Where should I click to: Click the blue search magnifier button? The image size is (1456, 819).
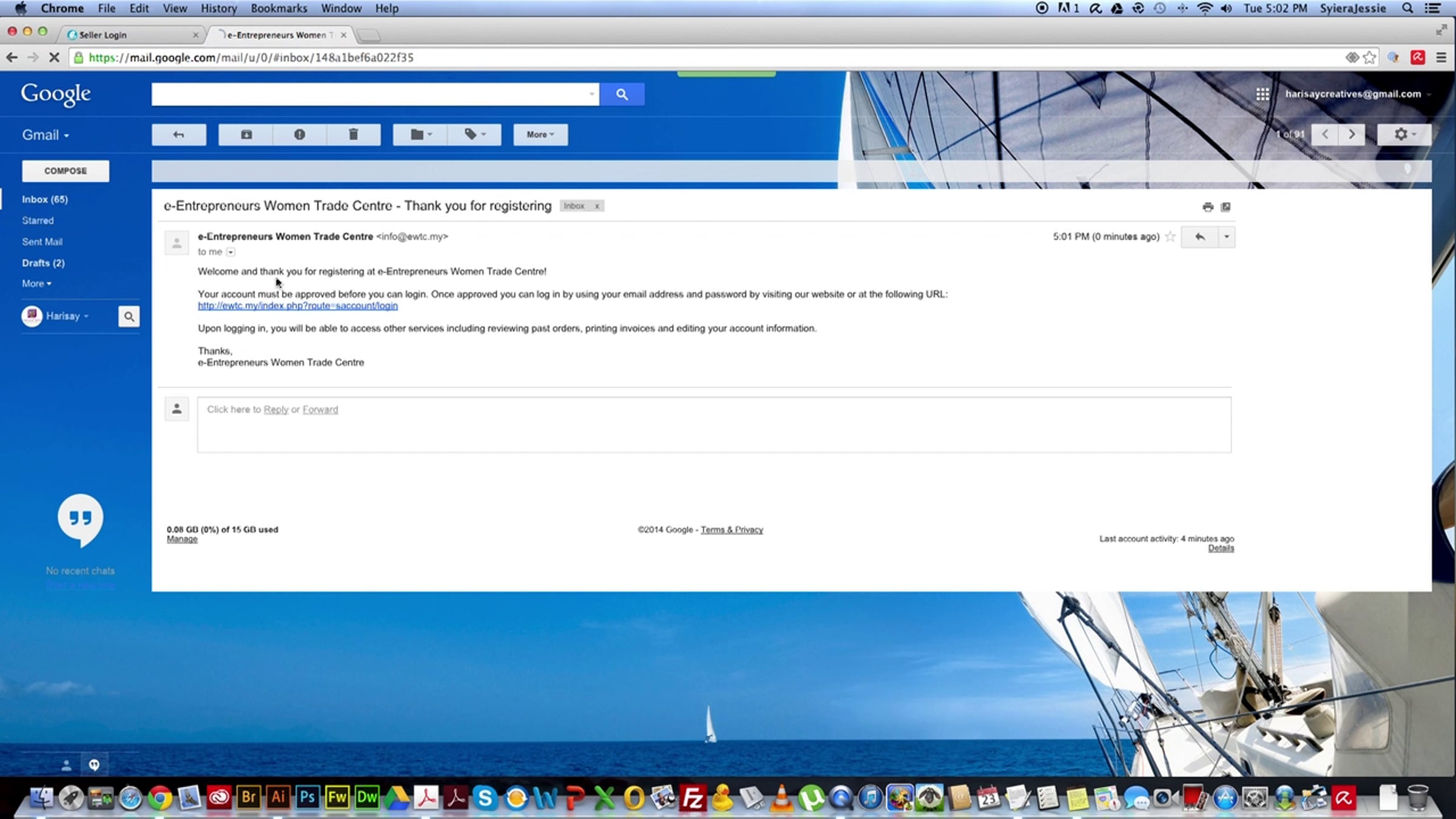622,94
